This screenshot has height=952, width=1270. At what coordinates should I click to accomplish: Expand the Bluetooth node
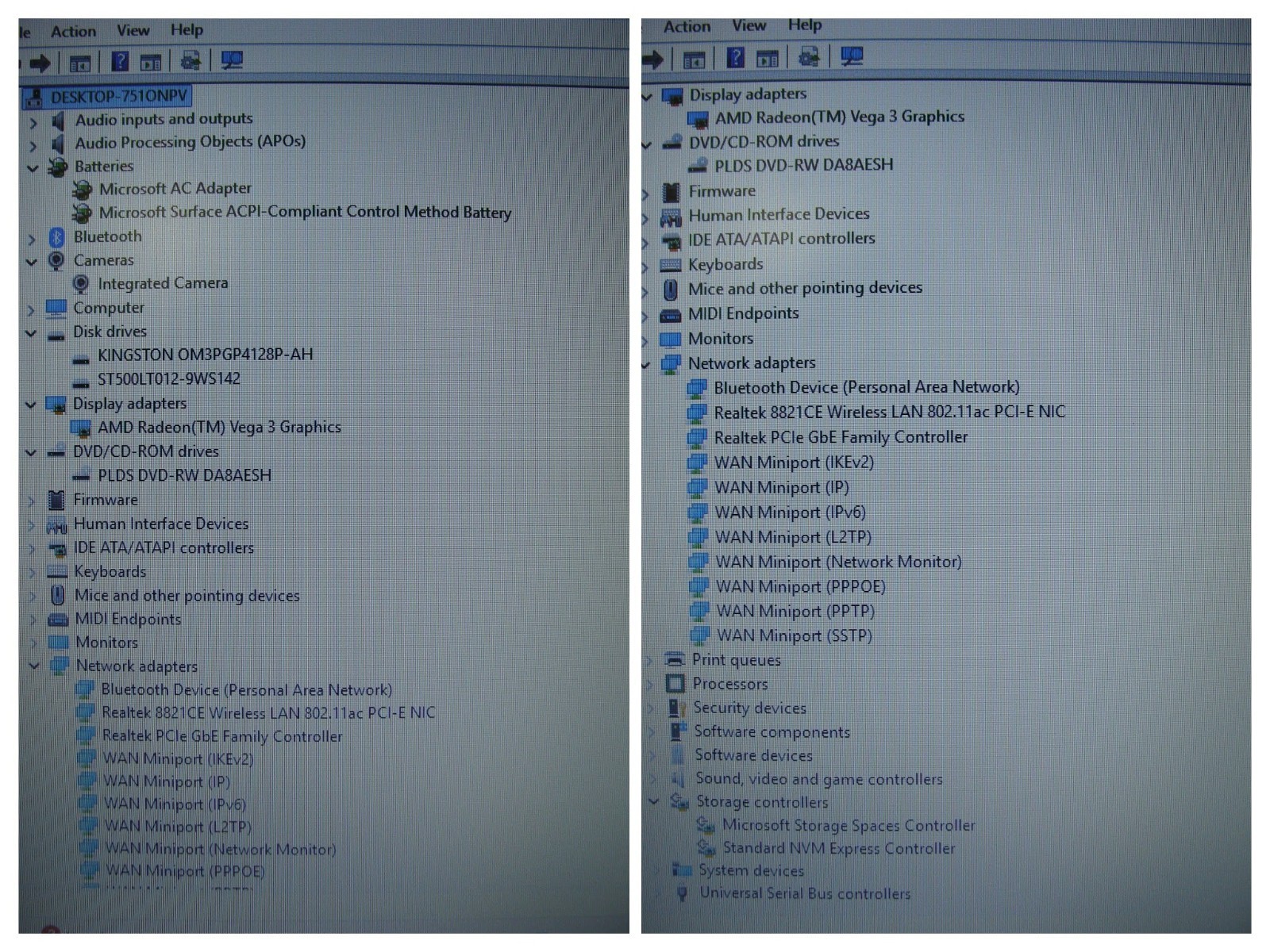(32, 239)
